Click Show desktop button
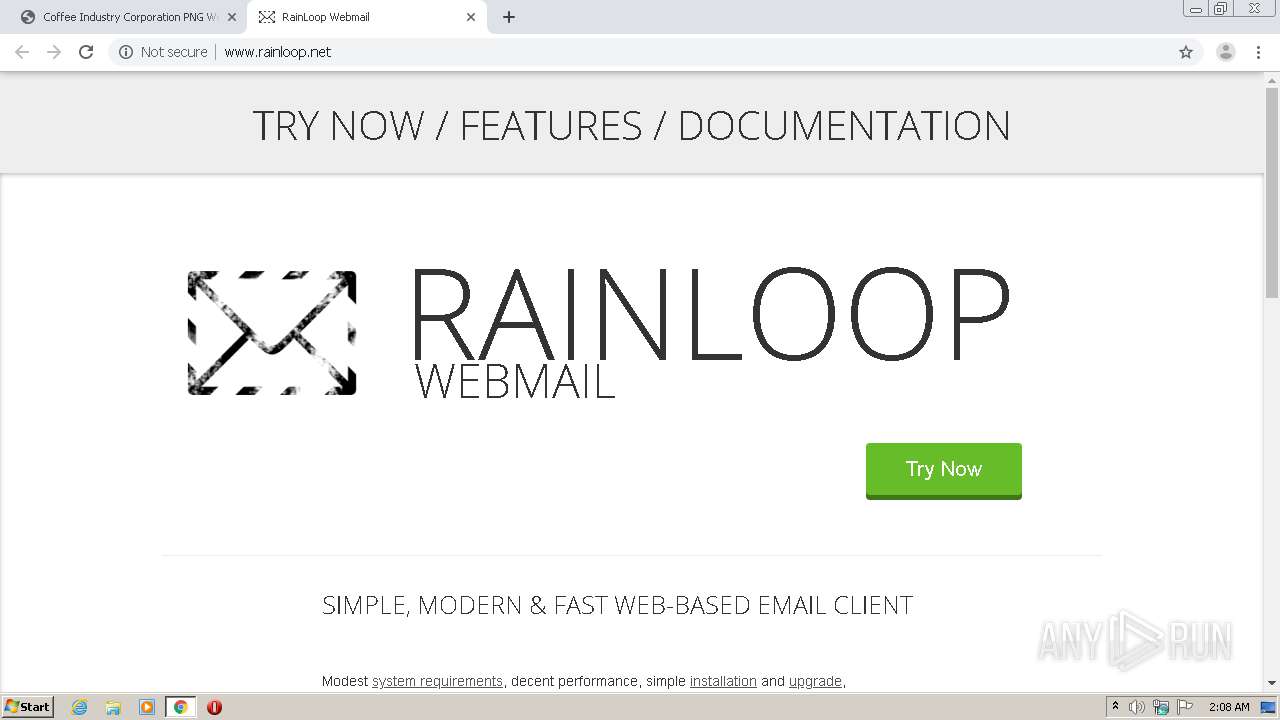1280x720 pixels. 1268,707
